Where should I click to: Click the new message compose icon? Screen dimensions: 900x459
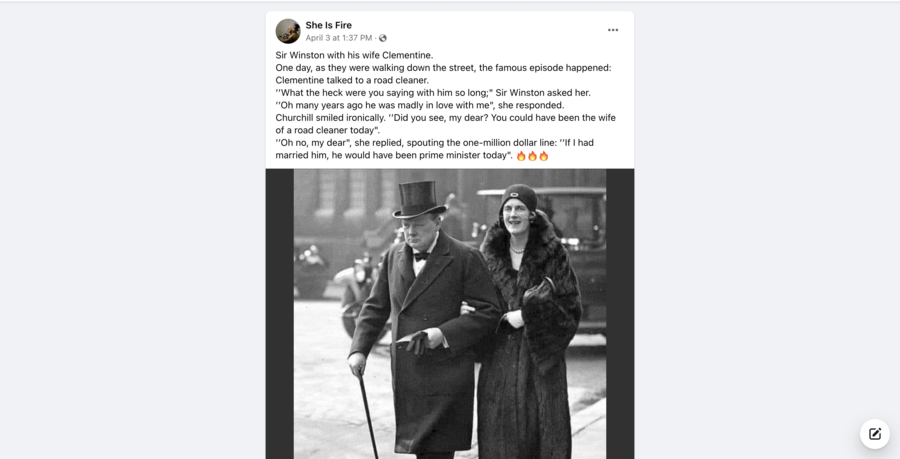(875, 434)
